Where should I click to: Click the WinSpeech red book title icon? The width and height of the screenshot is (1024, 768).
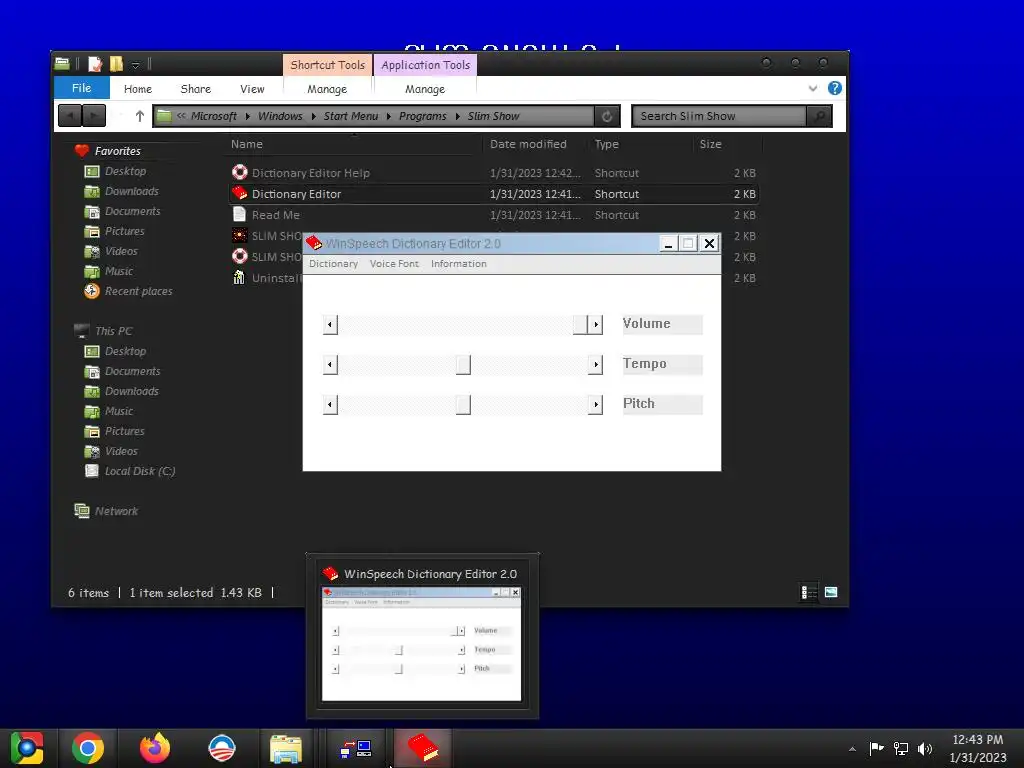[314, 243]
